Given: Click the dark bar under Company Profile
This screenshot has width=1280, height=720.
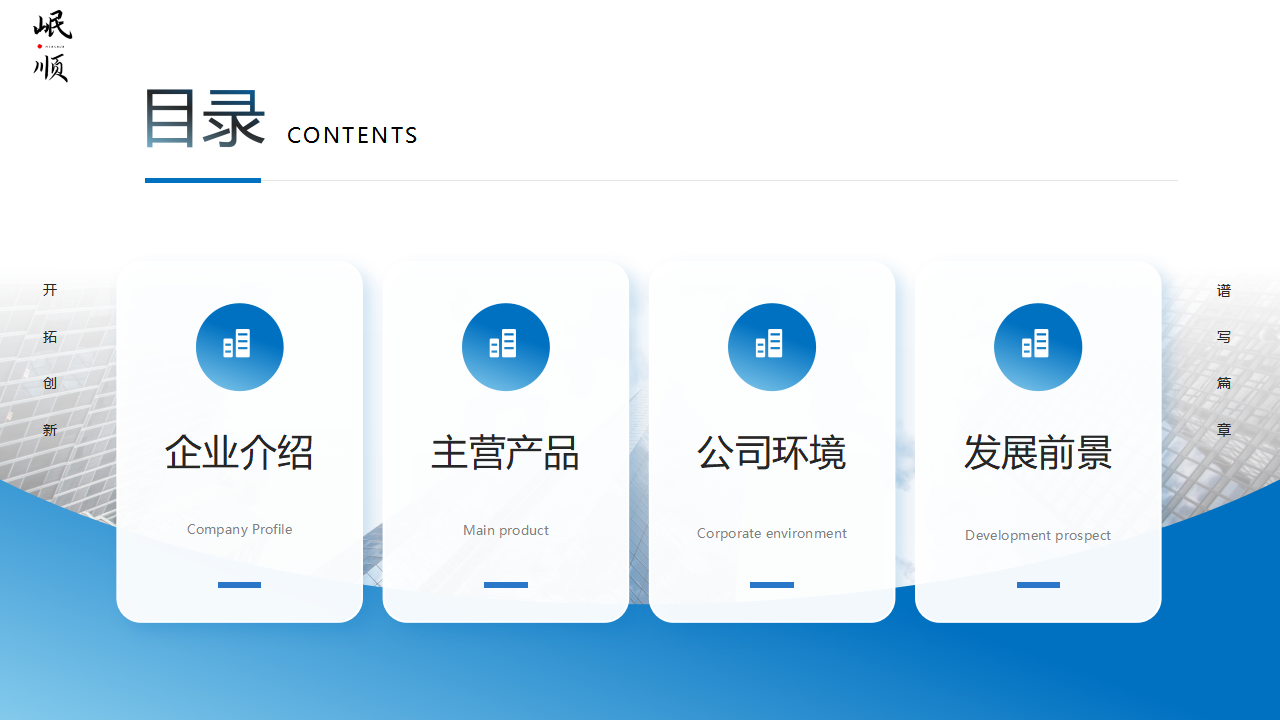Looking at the screenshot, I should point(239,585).
